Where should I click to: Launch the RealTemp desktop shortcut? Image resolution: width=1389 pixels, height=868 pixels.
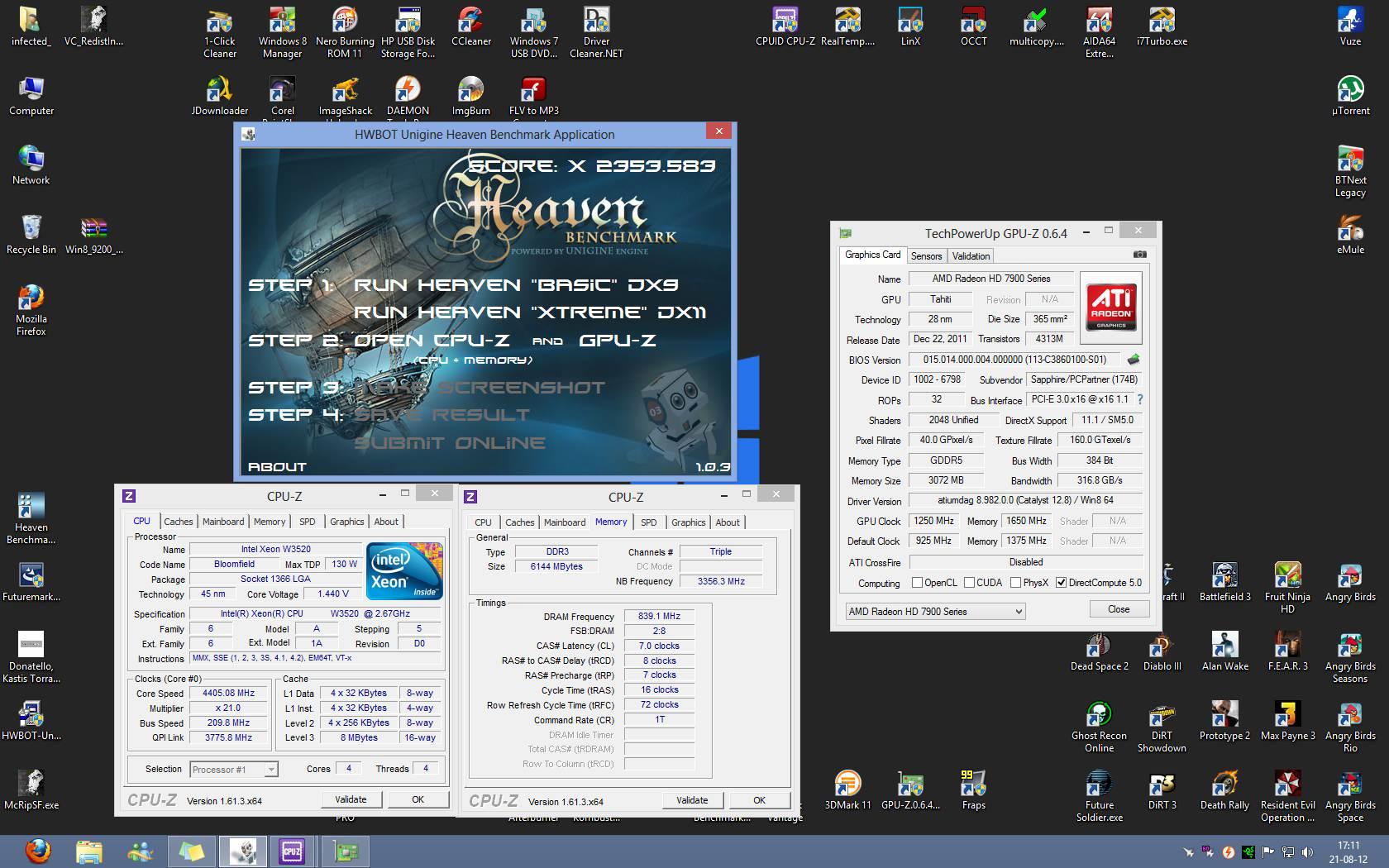click(847, 26)
